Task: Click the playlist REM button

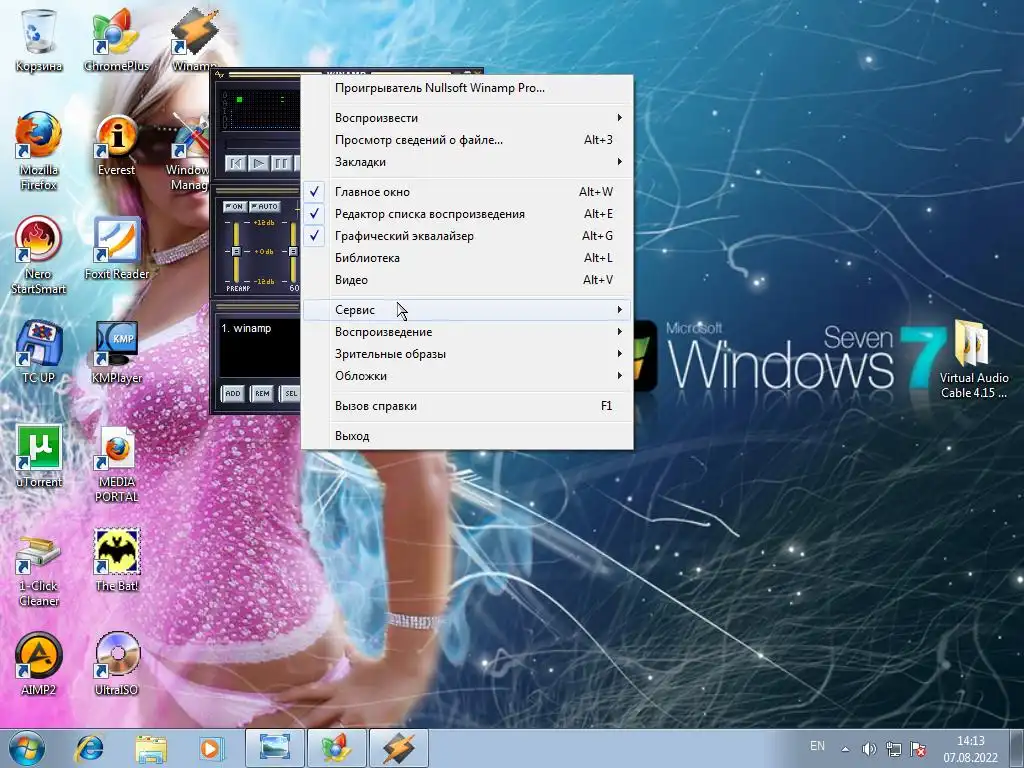Action: pyautogui.click(x=262, y=393)
